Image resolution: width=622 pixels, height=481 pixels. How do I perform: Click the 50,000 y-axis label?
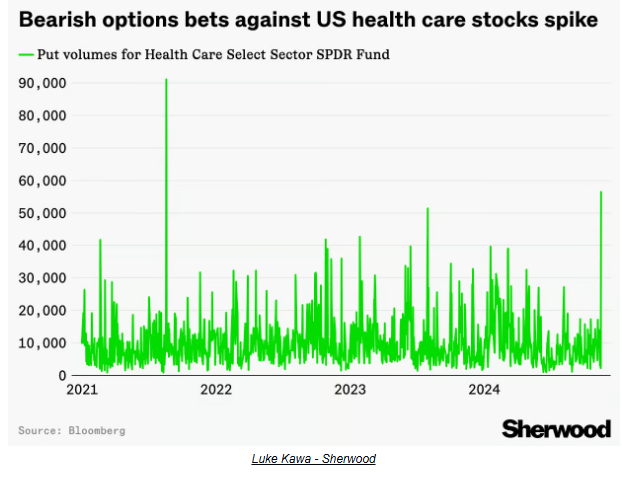click(43, 213)
